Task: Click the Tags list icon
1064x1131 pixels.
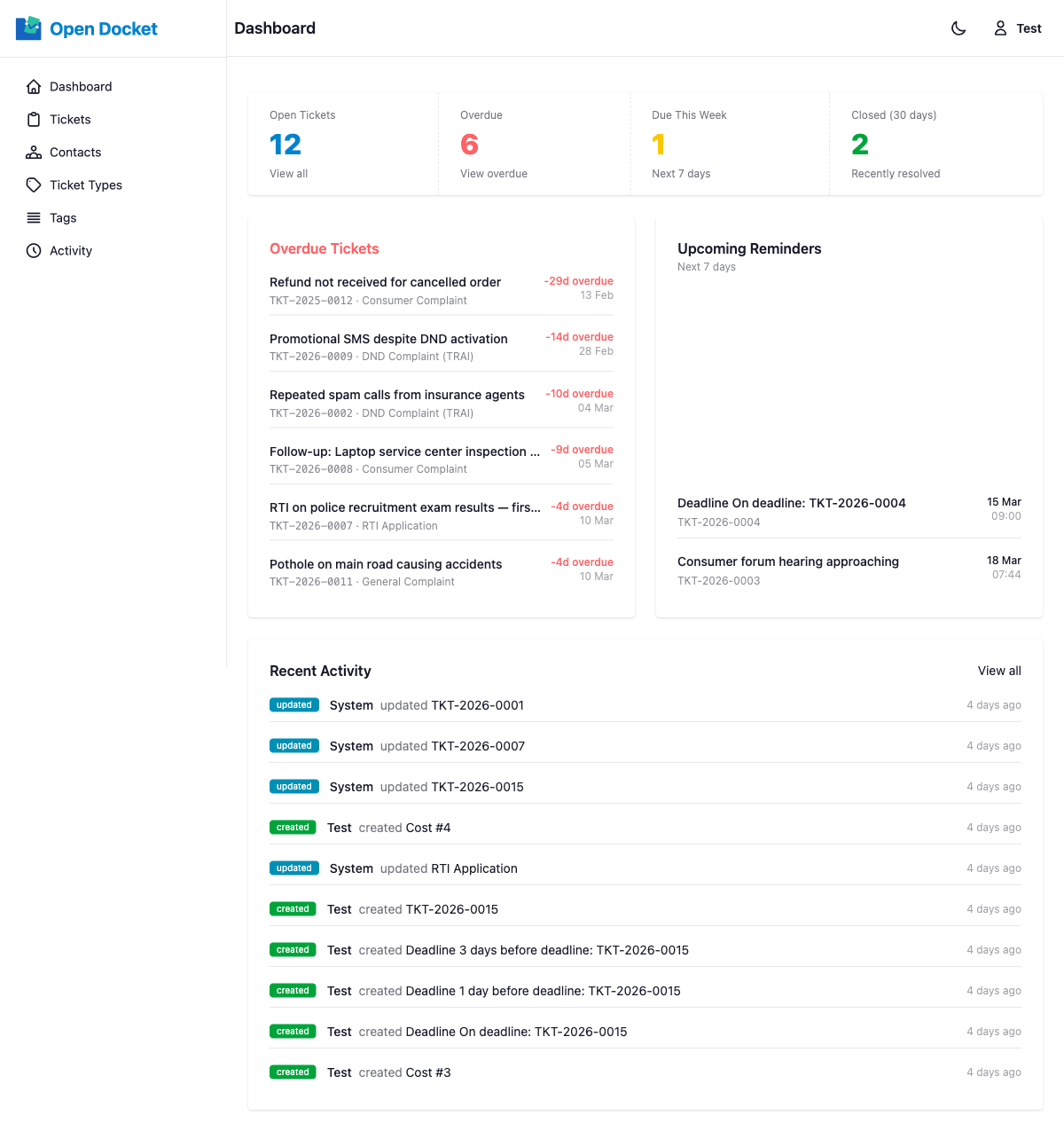Action: click(x=34, y=218)
